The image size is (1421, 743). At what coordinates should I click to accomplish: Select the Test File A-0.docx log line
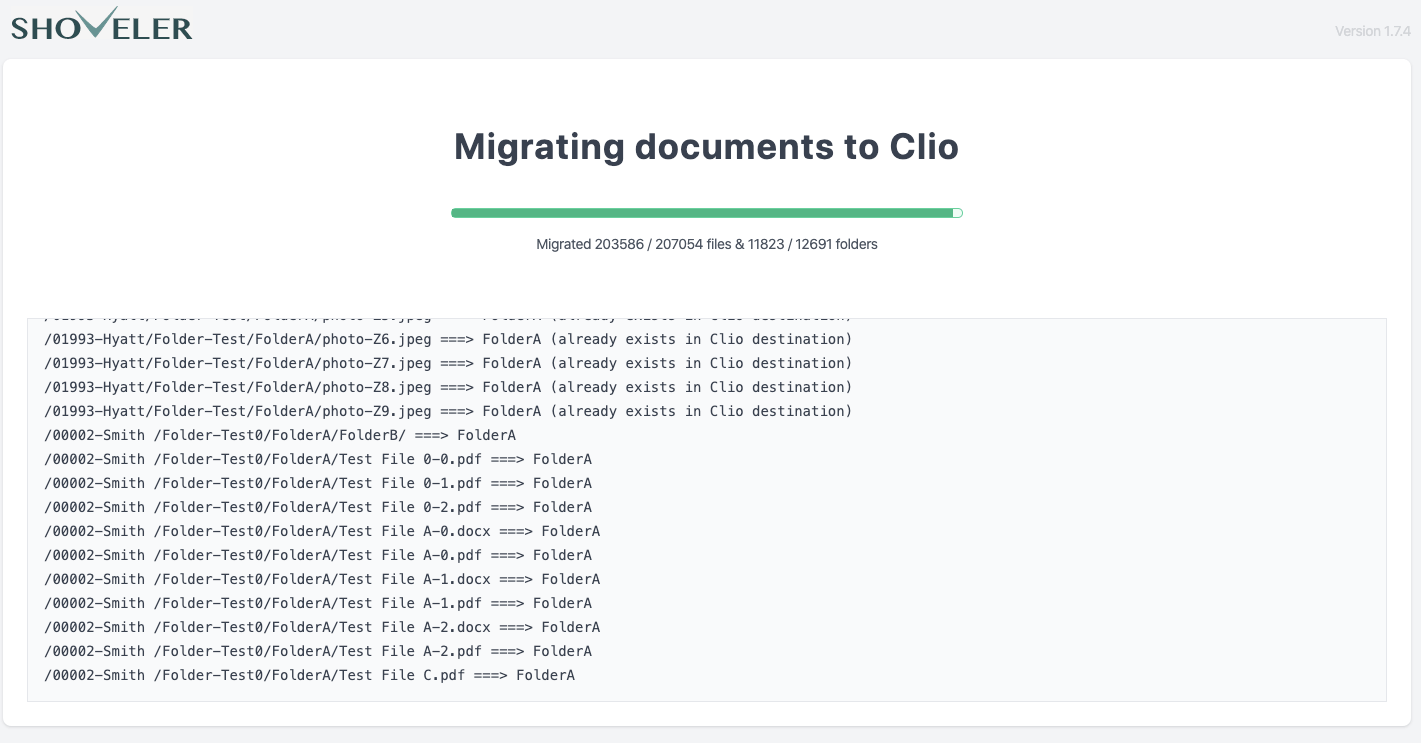tap(322, 531)
